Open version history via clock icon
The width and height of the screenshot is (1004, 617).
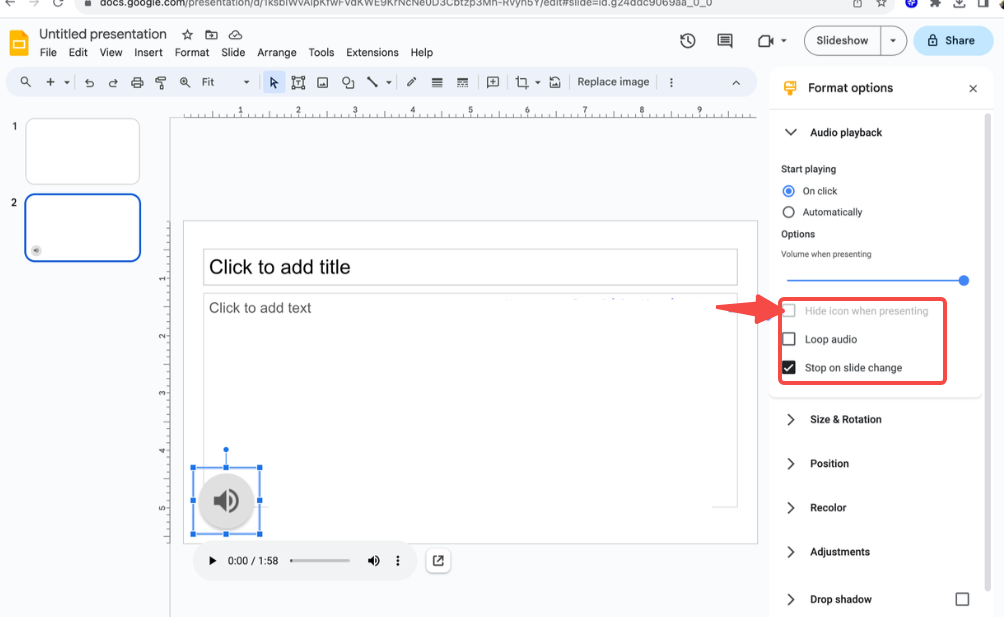point(687,41)
